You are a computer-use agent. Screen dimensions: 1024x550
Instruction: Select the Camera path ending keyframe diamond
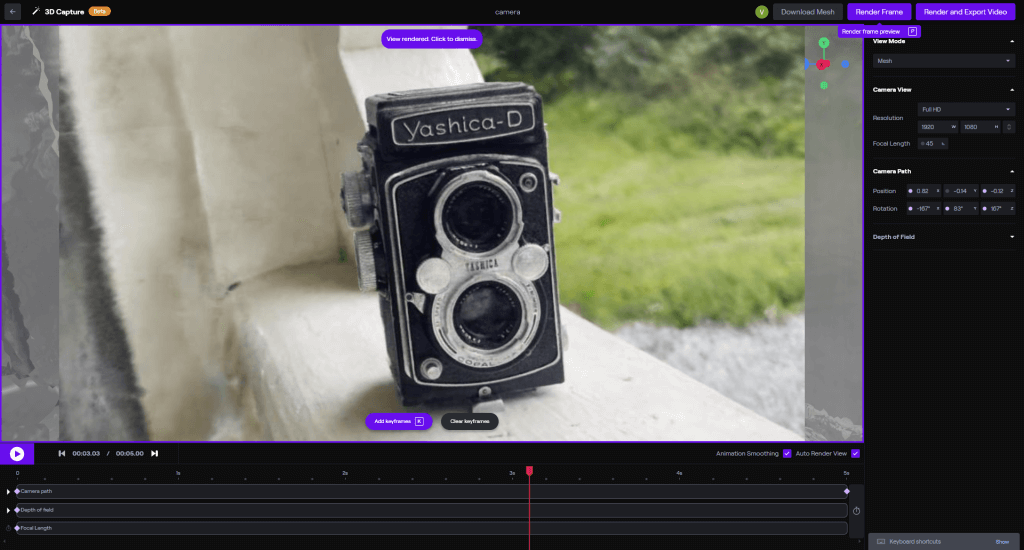[847, 491]
